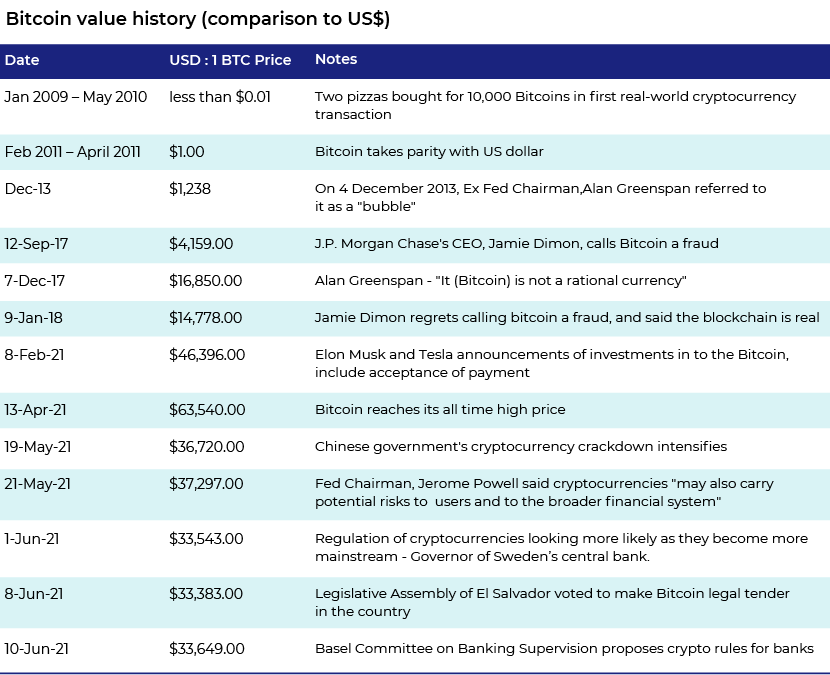
Task: Click the price cell "$33,649.00"
Action: click(206, 650)
